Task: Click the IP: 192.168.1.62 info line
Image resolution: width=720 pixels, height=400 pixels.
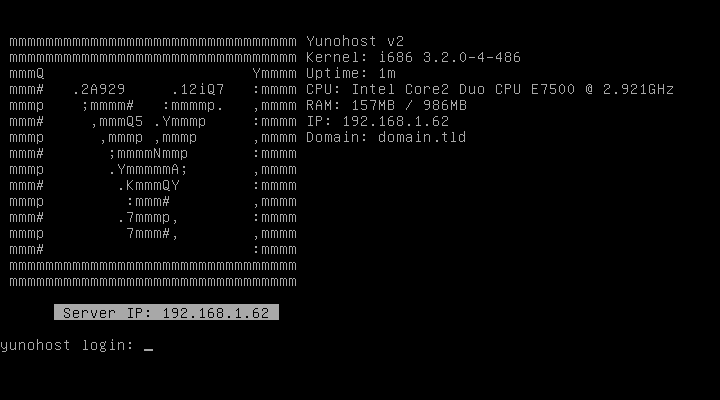Action: (x=377, y=121)
